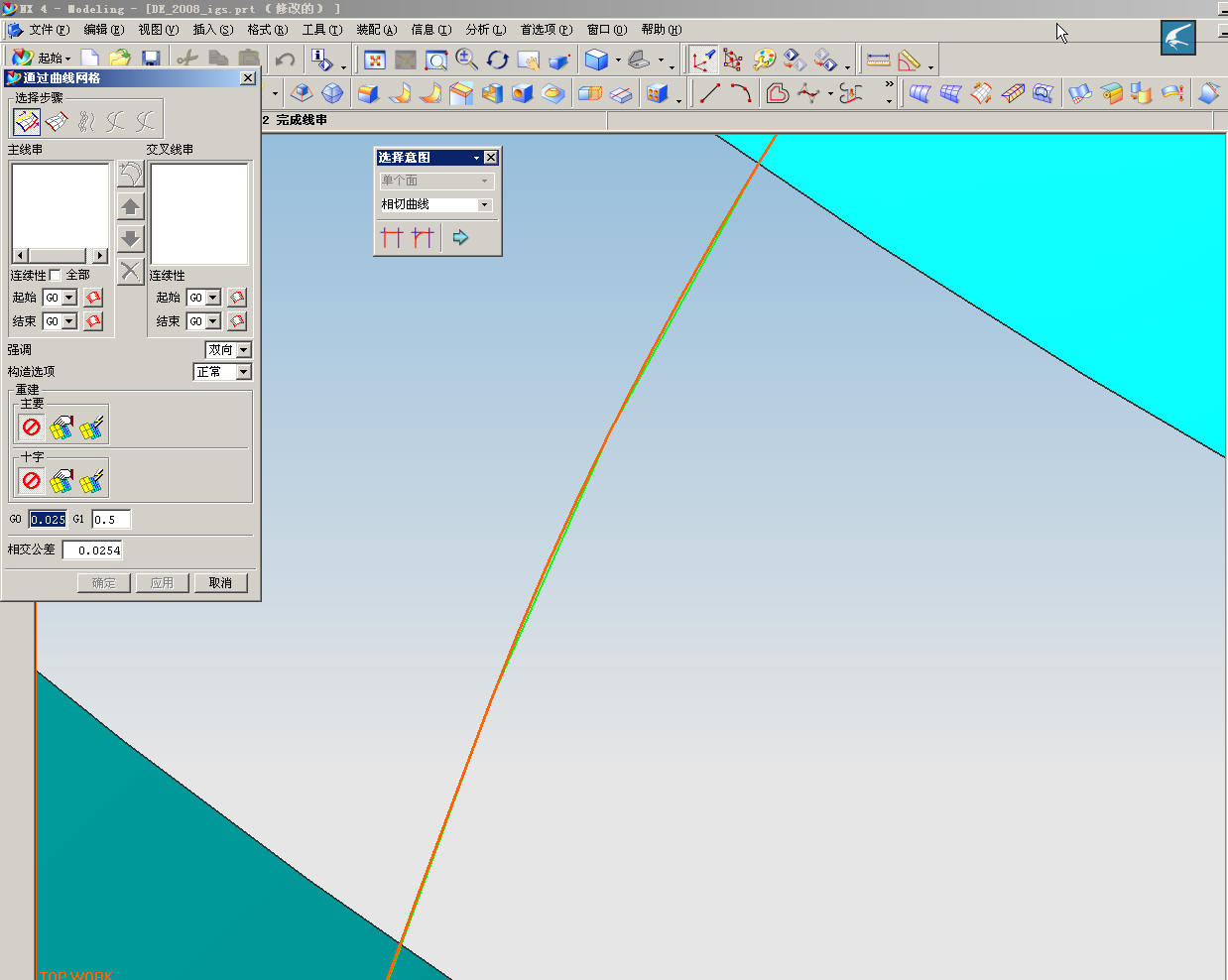This screenshot has width=1228, height=980.
Task: Click the G1 tolerance input field
Action: click(111, 520)
